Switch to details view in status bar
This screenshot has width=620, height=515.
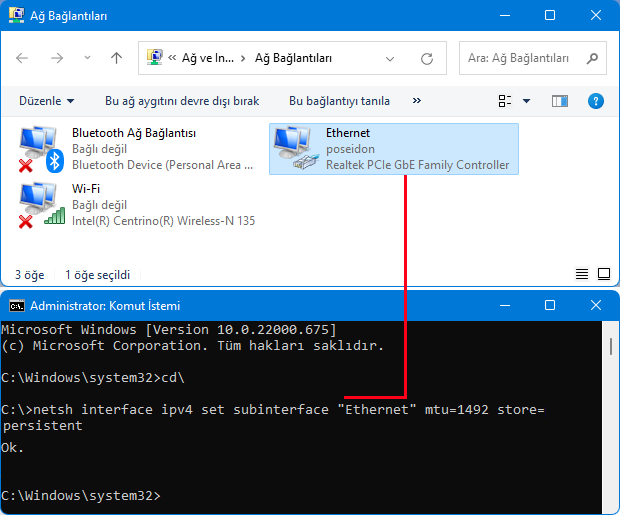click(582, 273)
